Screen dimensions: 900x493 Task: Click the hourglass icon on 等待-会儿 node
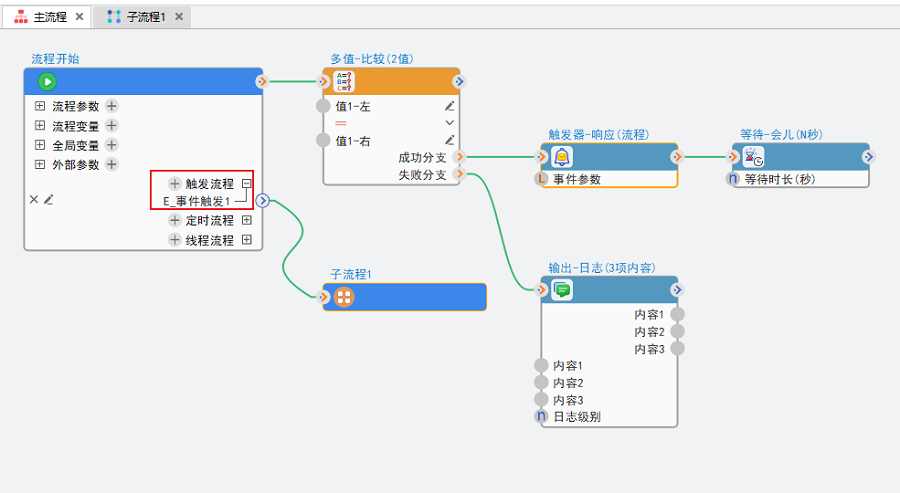[754, 157]
